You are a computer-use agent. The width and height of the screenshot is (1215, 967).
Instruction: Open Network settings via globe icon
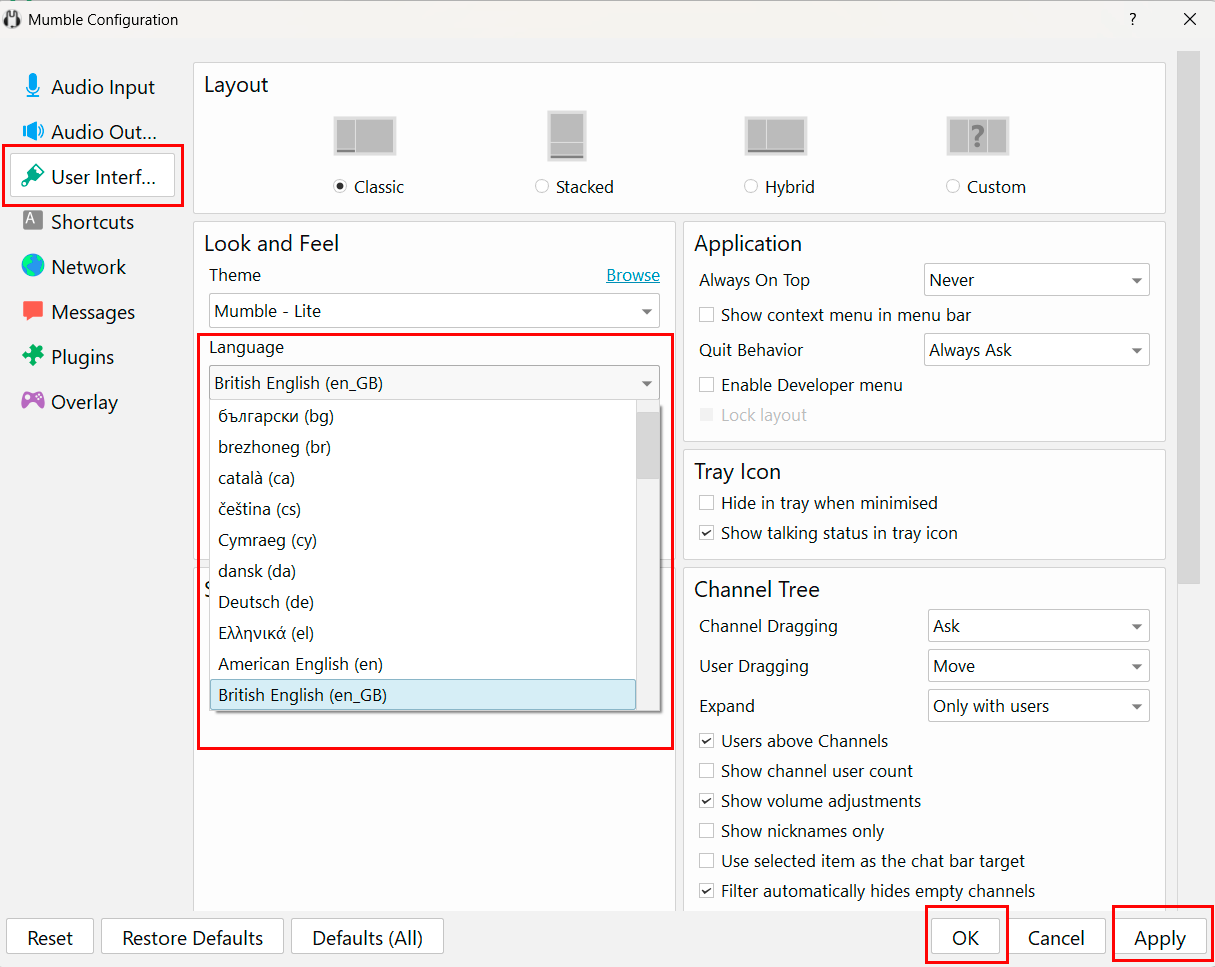tap(34, 266)
